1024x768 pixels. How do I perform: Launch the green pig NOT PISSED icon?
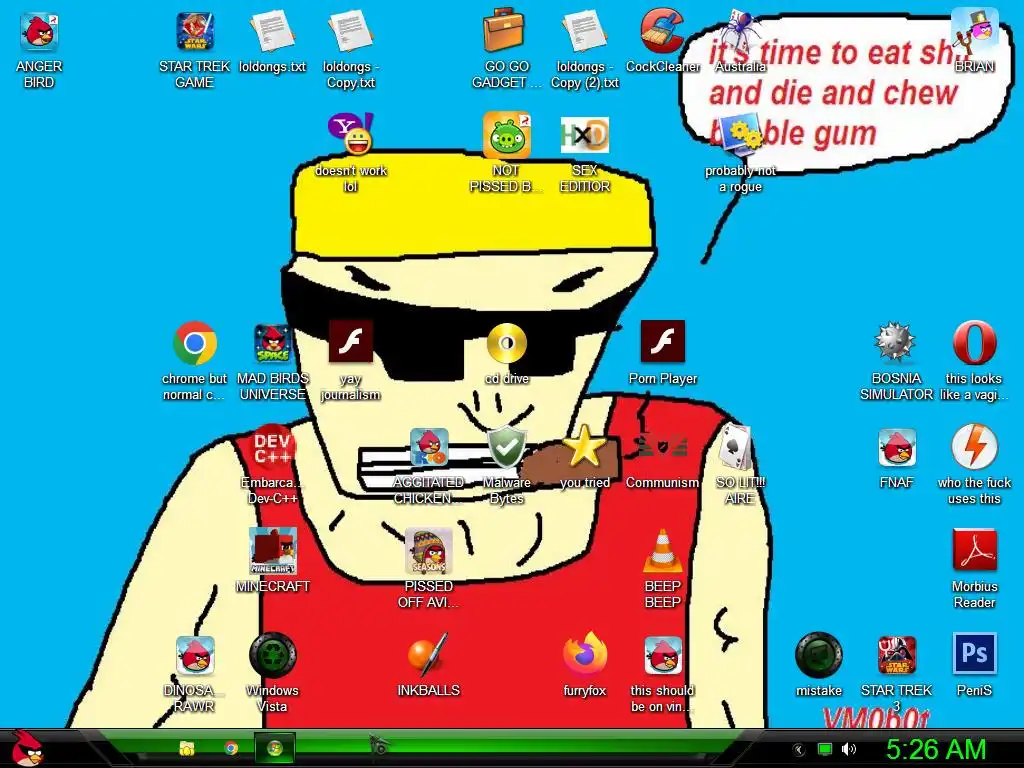point(506,134)
